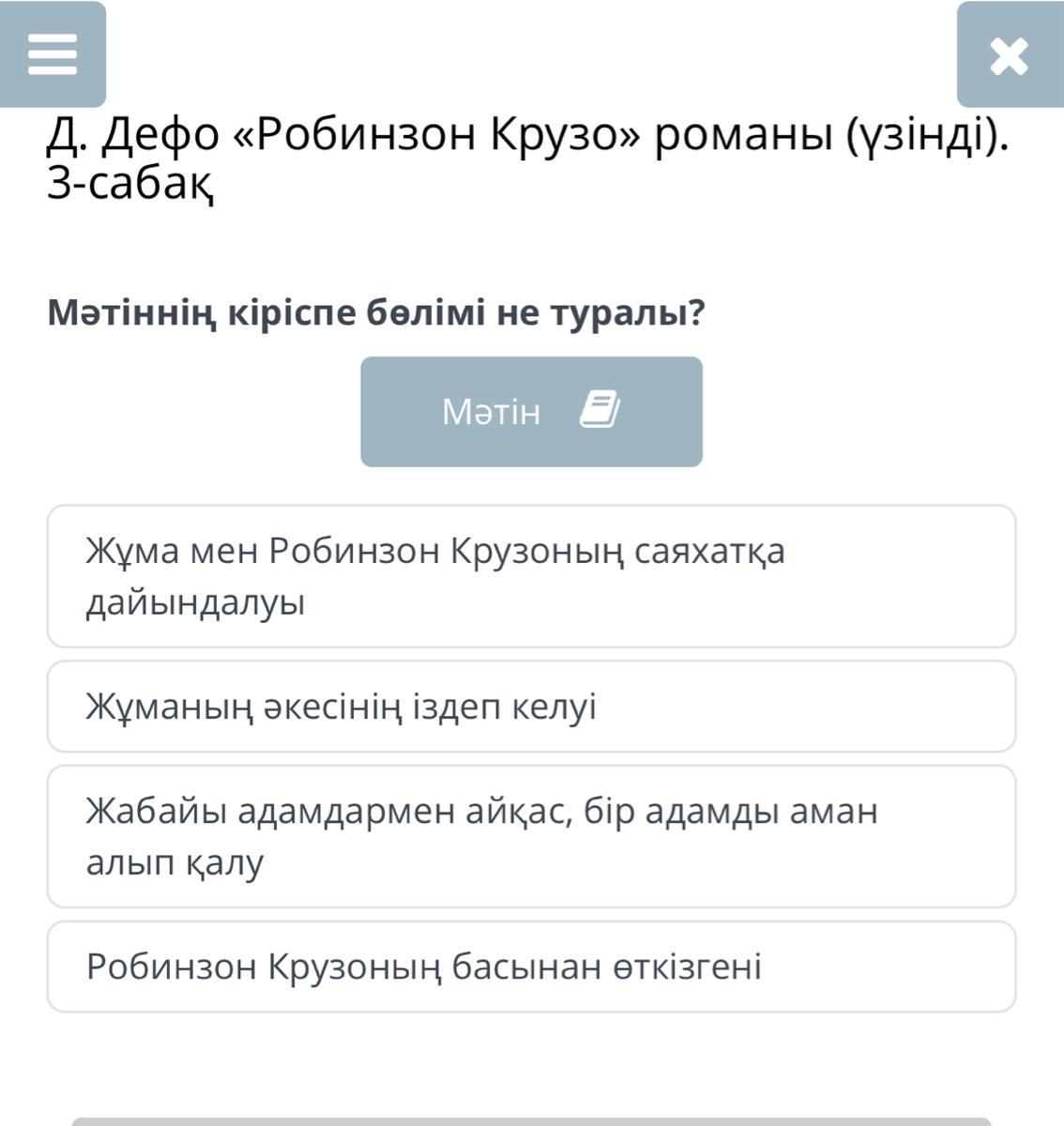Pick answer "Жабайы адамдармен айқас" option
The height and width of the screenshot is (1126, 1064).
[x=531, y=836]
